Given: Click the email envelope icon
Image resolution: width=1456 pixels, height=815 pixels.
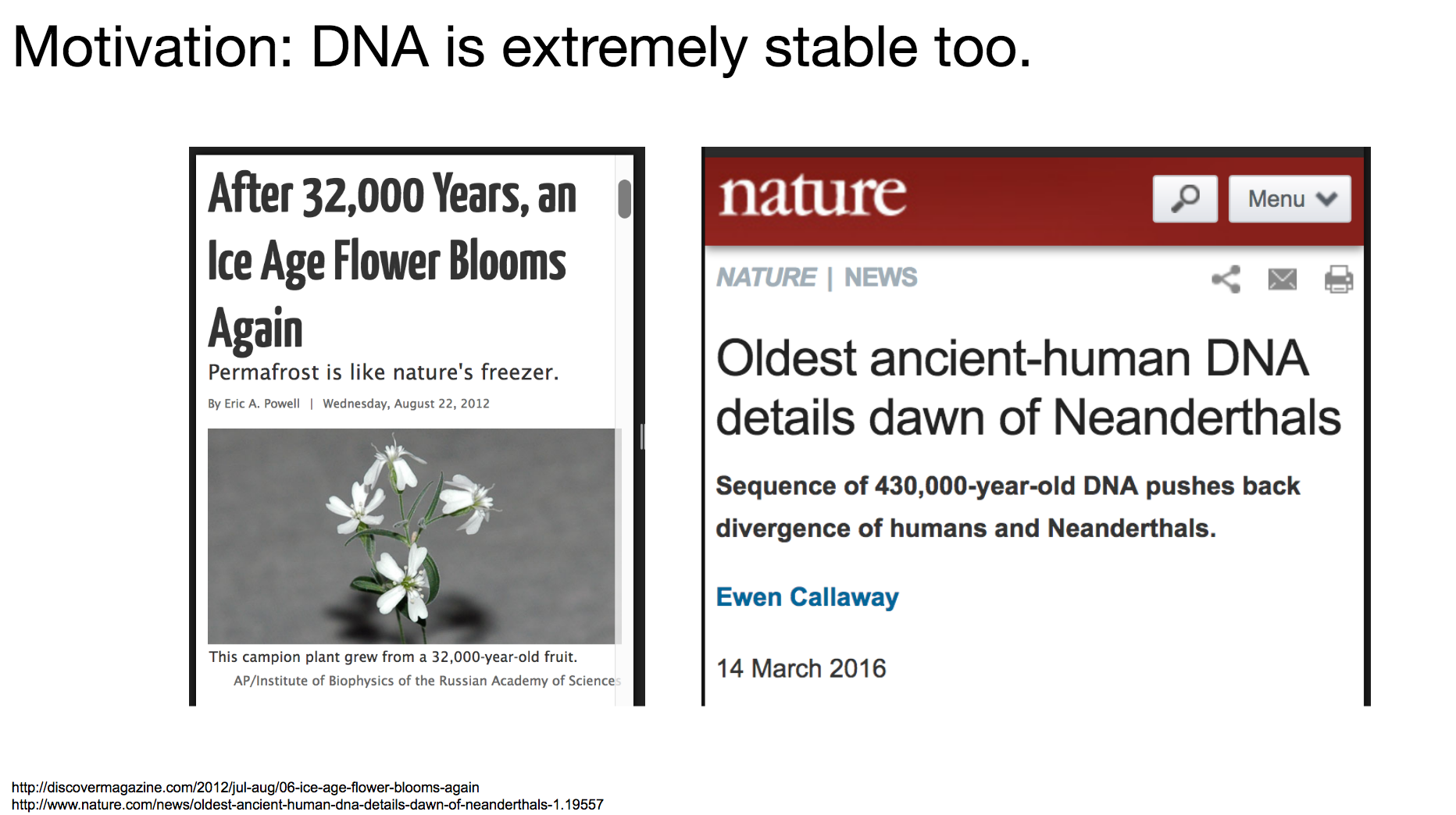Looking at the screenshot, I should coord(1283,279).
